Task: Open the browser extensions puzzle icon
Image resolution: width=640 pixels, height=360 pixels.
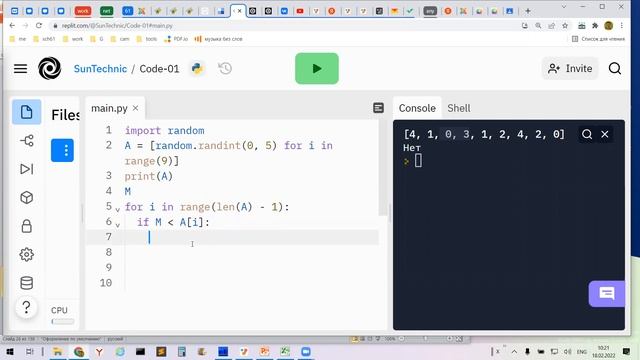Action: (x=595, y=26)
